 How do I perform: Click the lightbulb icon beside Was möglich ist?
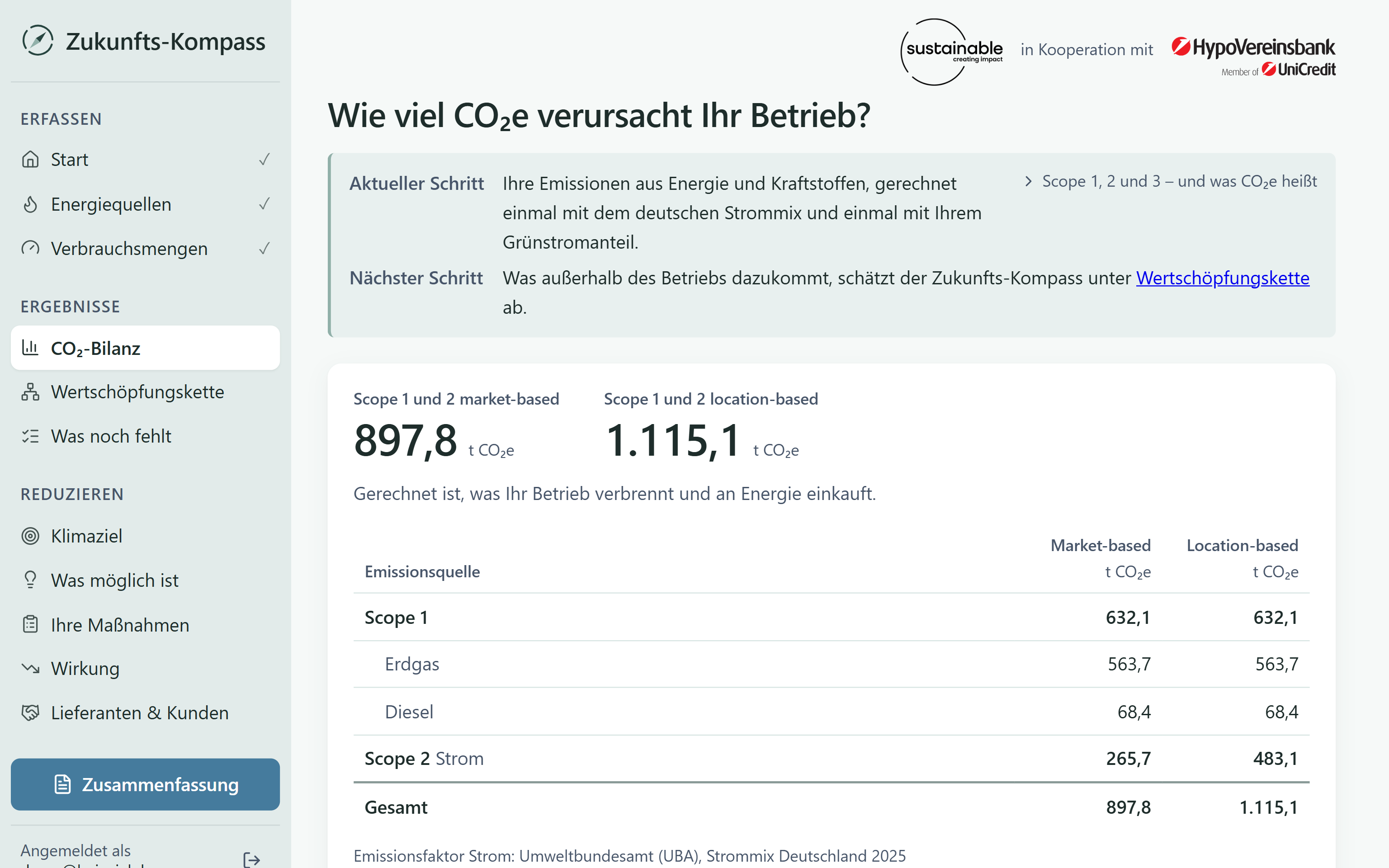(x=30, y=580)
